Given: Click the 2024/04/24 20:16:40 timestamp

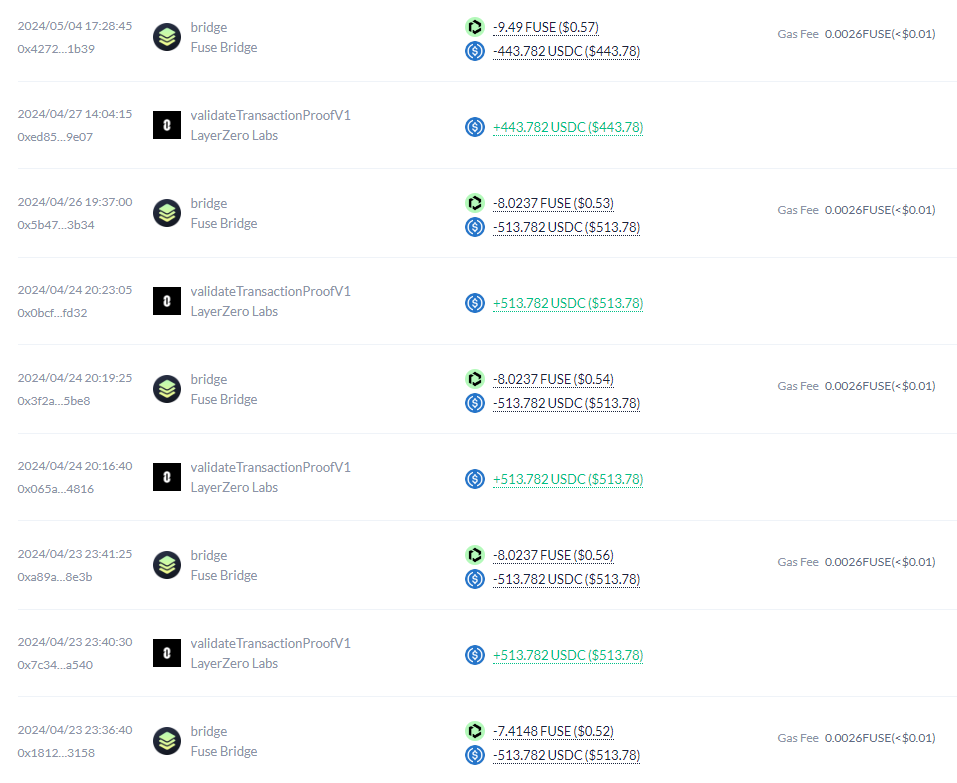Looking at the screenshot, I should point(75,465).
